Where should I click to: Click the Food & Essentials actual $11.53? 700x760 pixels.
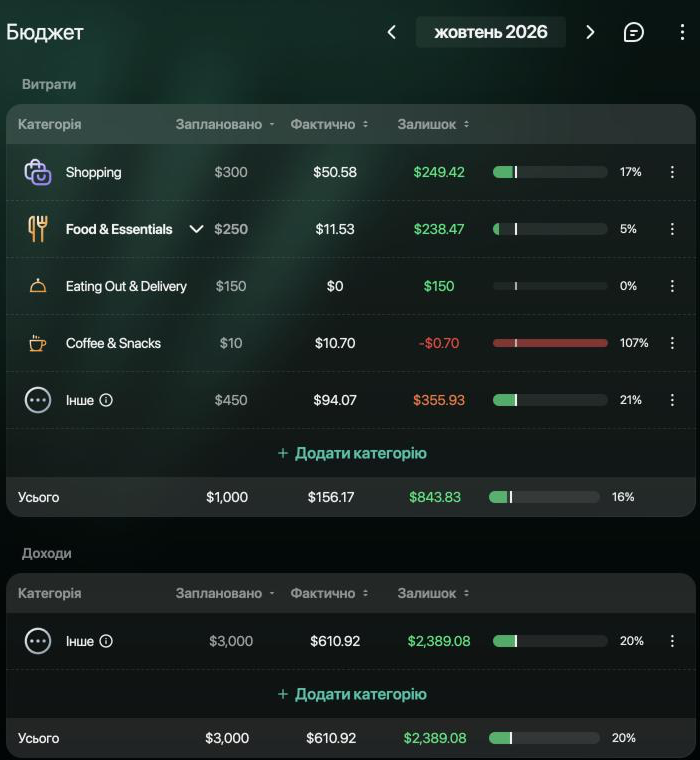coord(335,229)
